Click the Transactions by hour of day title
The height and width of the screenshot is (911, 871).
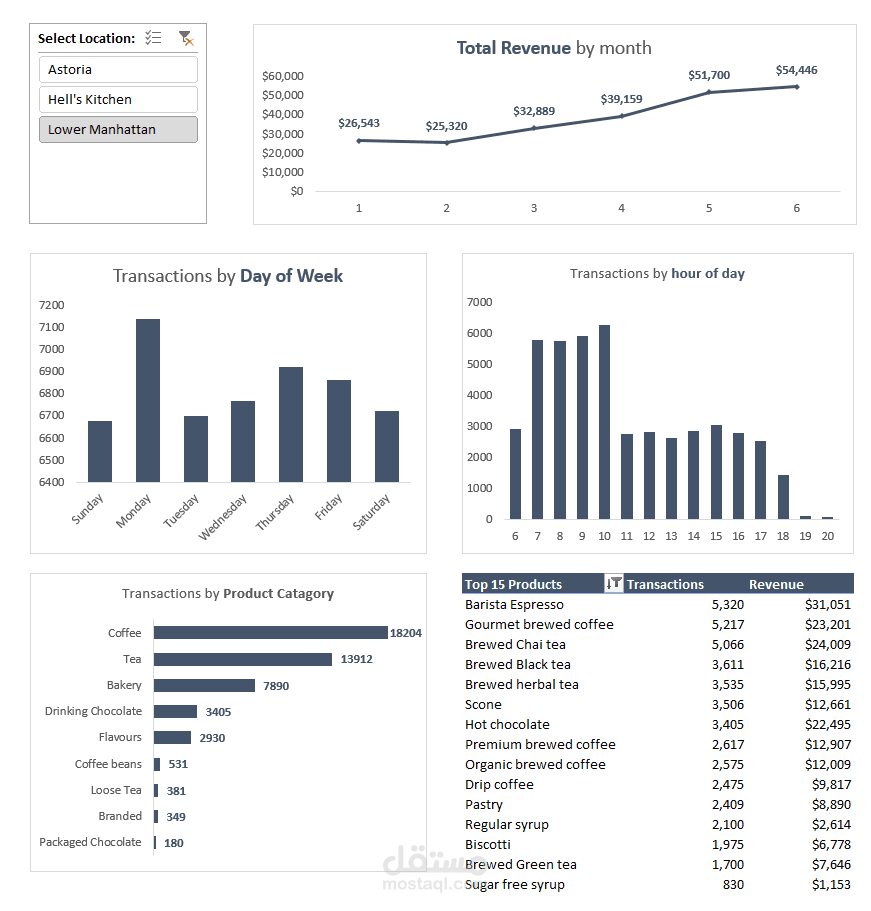[657, 274]
